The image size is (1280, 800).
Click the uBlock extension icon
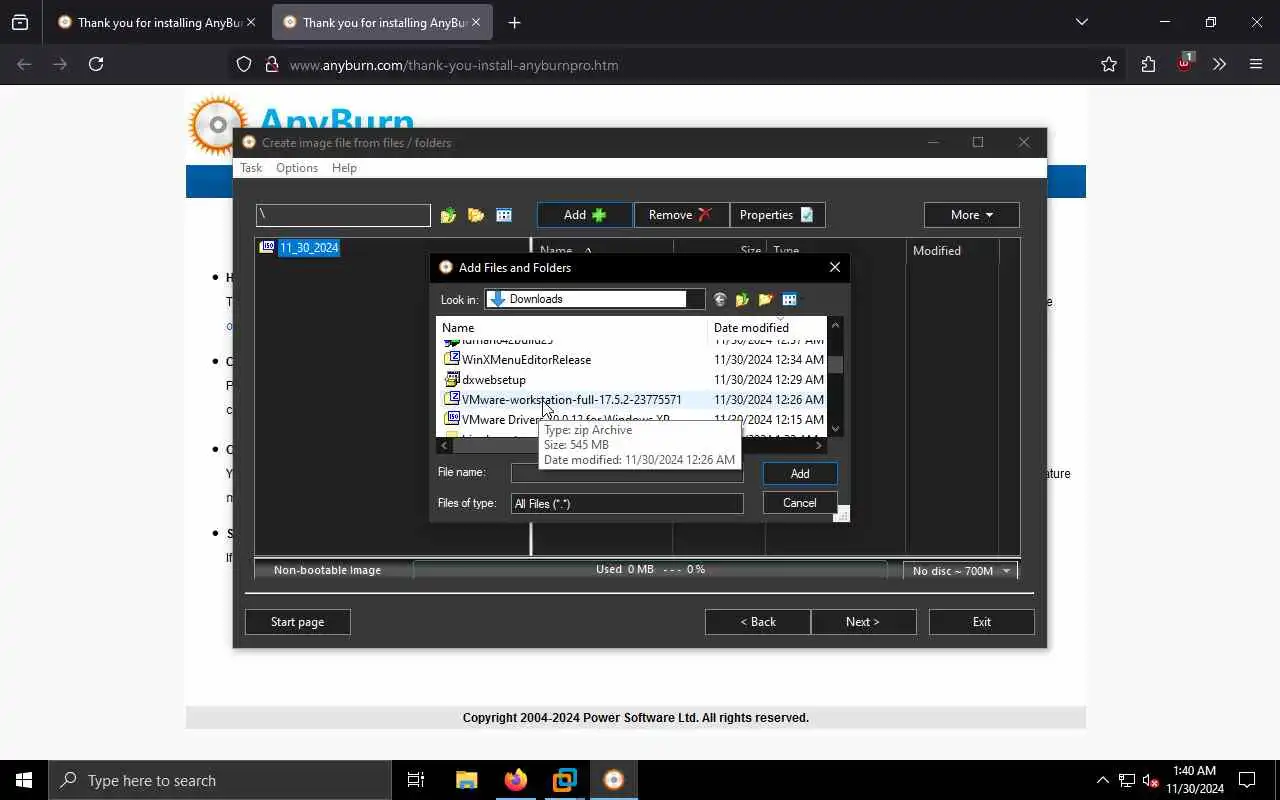[1185, 63]
